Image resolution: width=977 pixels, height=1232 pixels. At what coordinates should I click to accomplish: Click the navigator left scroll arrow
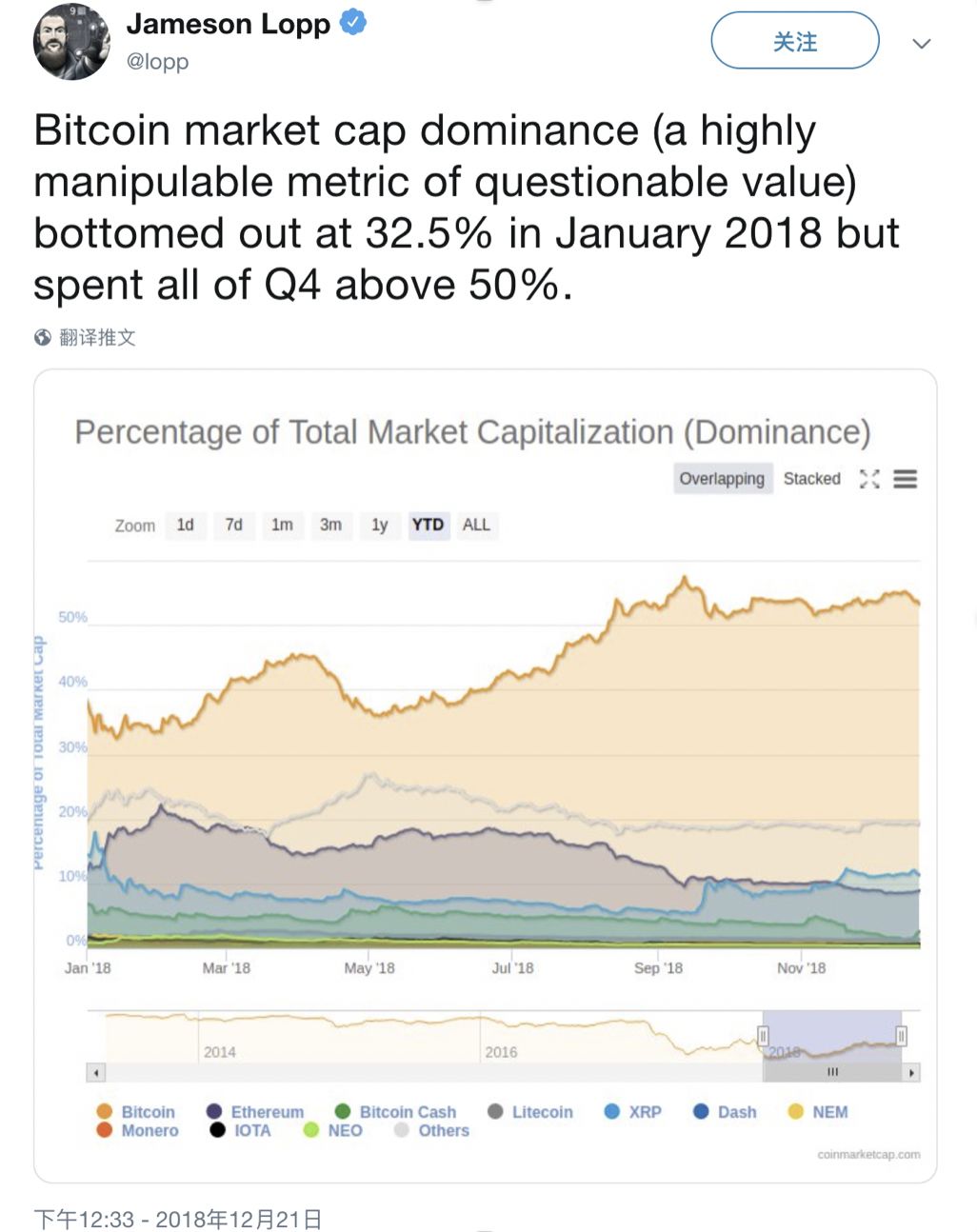point(96,1073)
